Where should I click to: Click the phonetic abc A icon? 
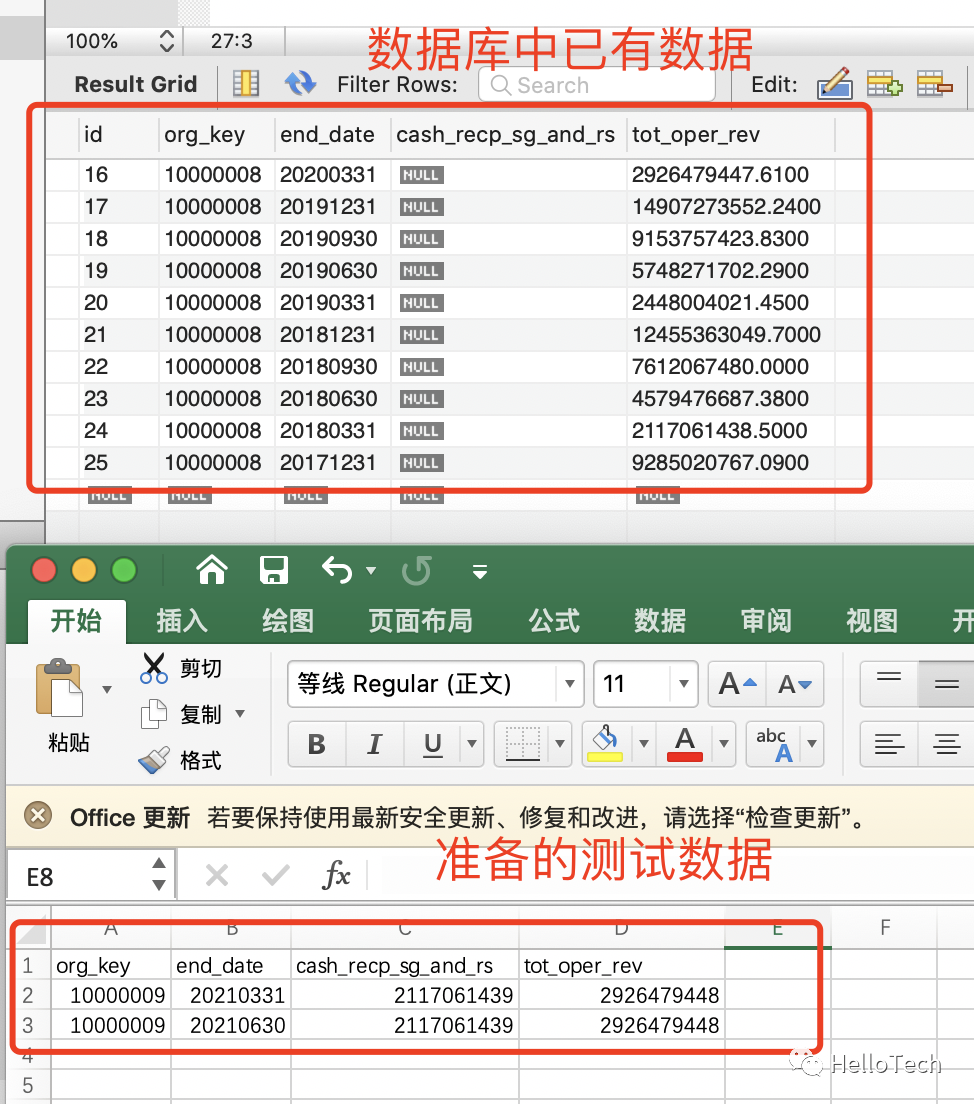click(x=775, y=744)
